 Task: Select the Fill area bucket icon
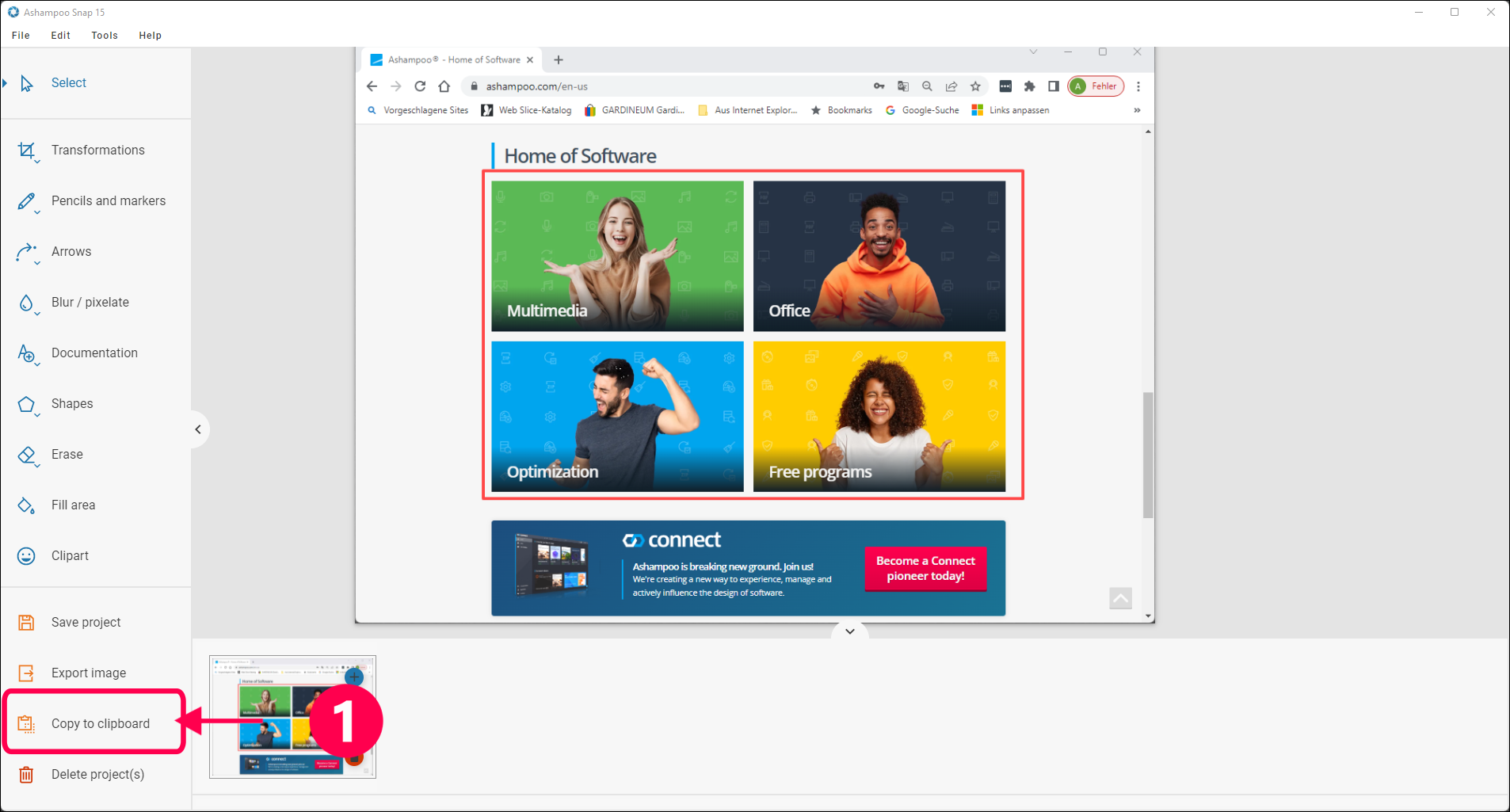point(27,505)
